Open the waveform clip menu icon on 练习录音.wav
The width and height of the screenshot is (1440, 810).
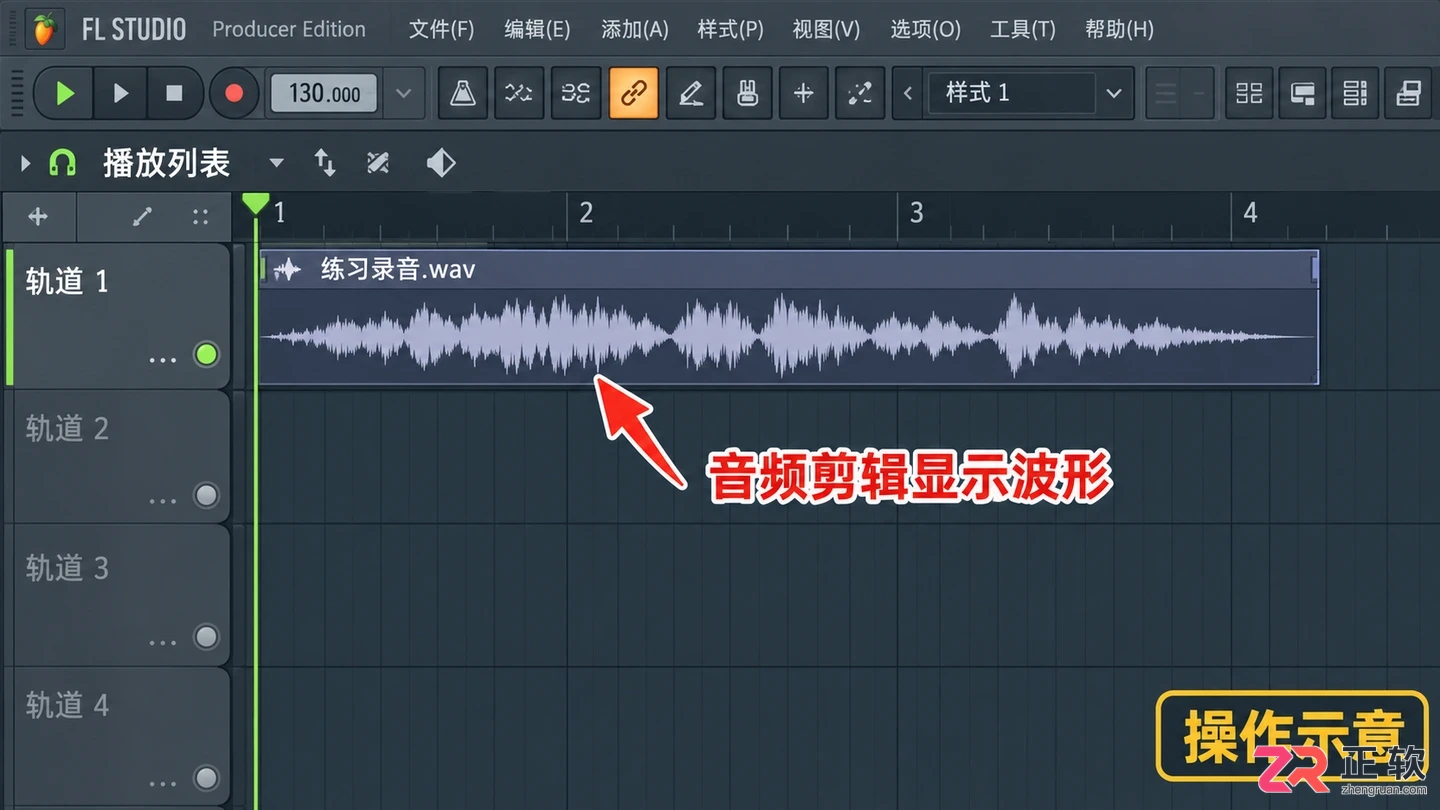point(288,269)
